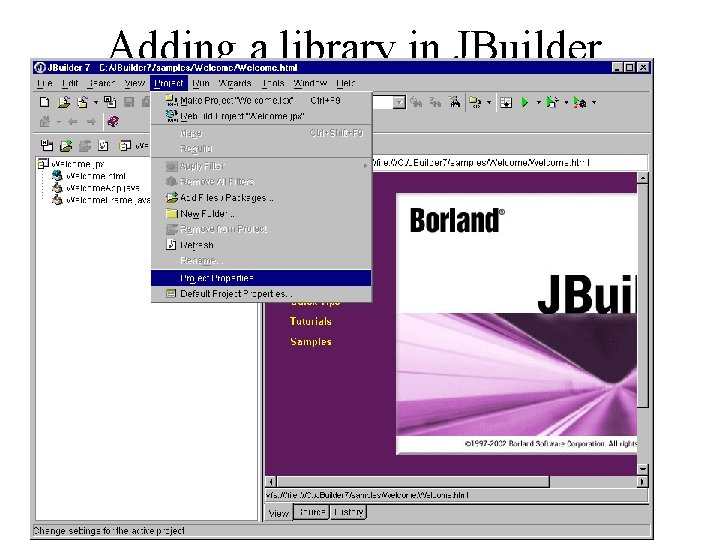The image size is (720, 540).
Task: Follow the Tutorials link
Action: coord(310,321)
